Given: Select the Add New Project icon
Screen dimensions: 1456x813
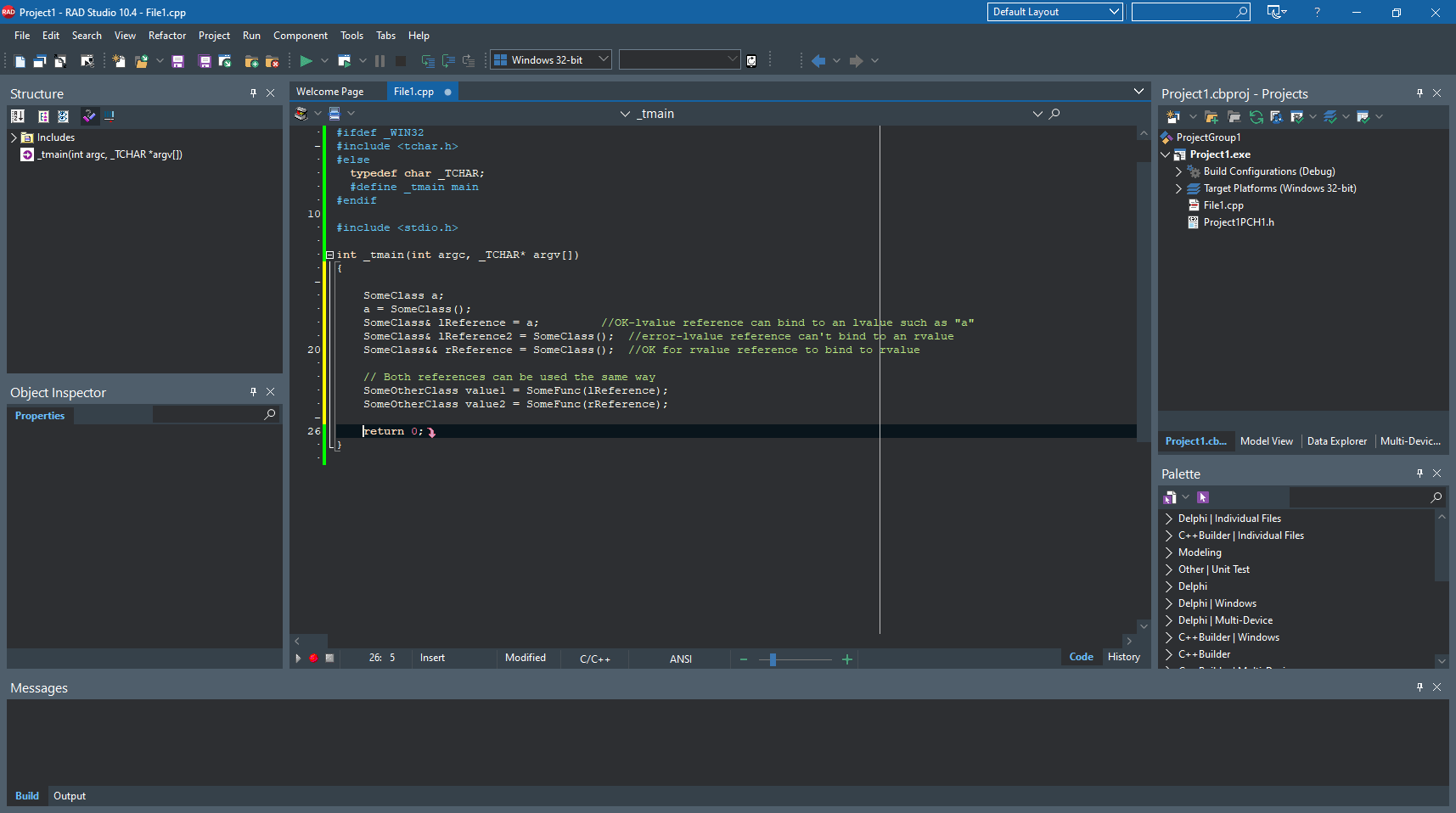Looking at the screenshot, I should 250,61.
